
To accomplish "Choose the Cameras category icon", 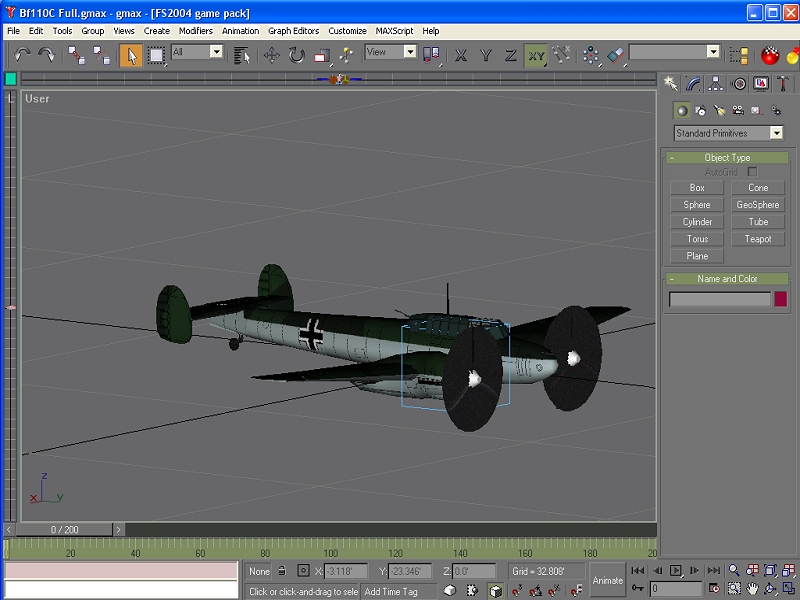I will pos(737,110).
